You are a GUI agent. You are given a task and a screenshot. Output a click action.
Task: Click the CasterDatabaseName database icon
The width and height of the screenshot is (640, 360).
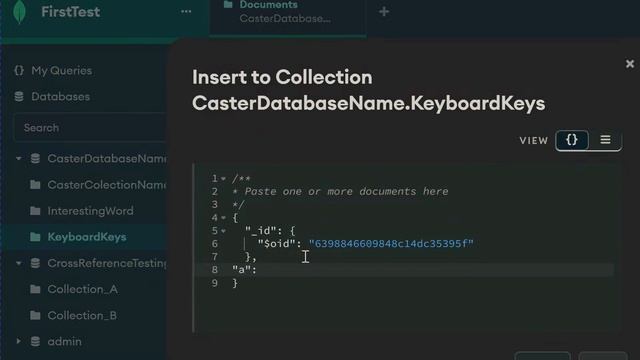coord(36,158)
